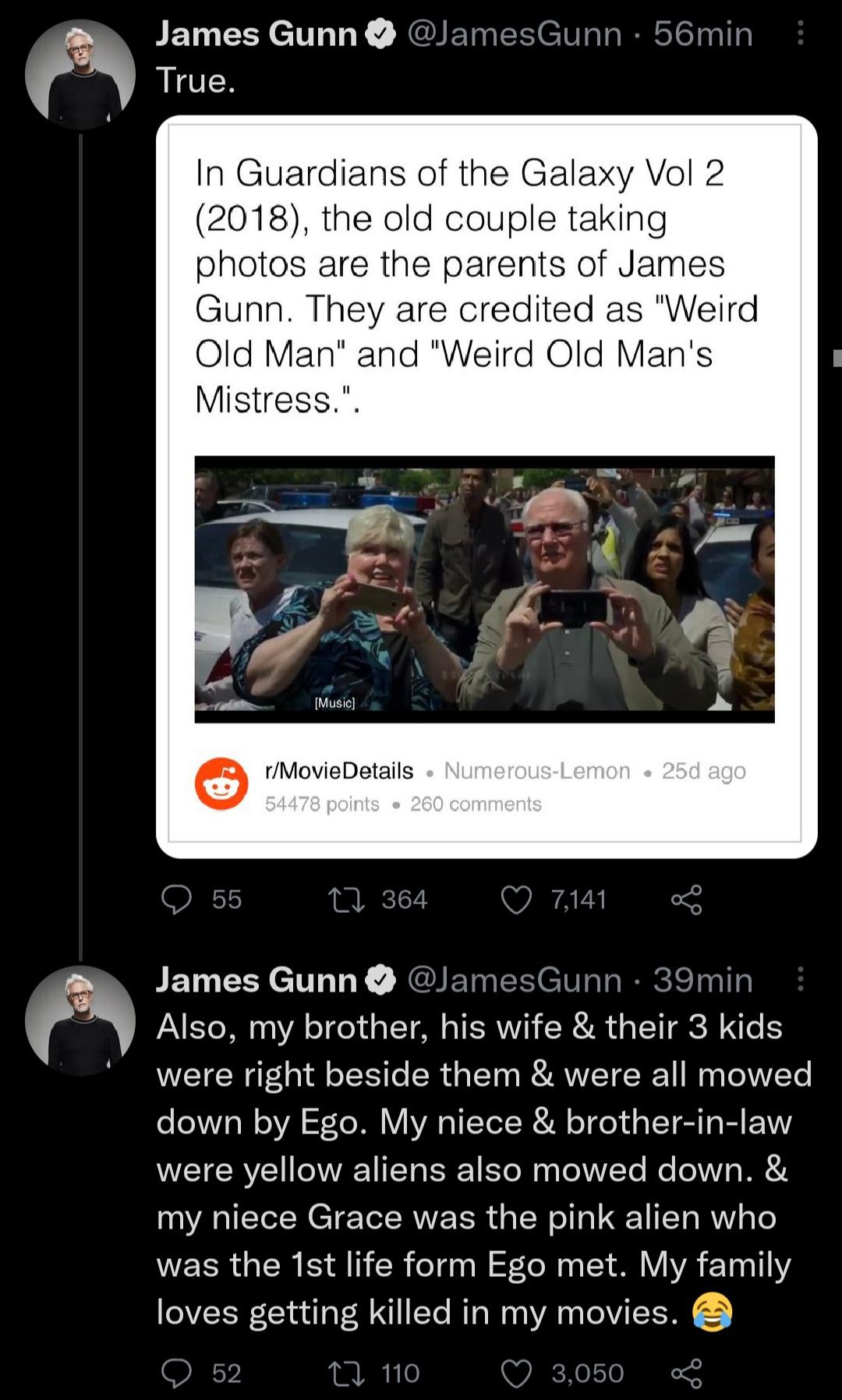Click the r/MovieDetails subreddit name
The width and height of the screenshot is (842, 1400).
pos(339,771)
